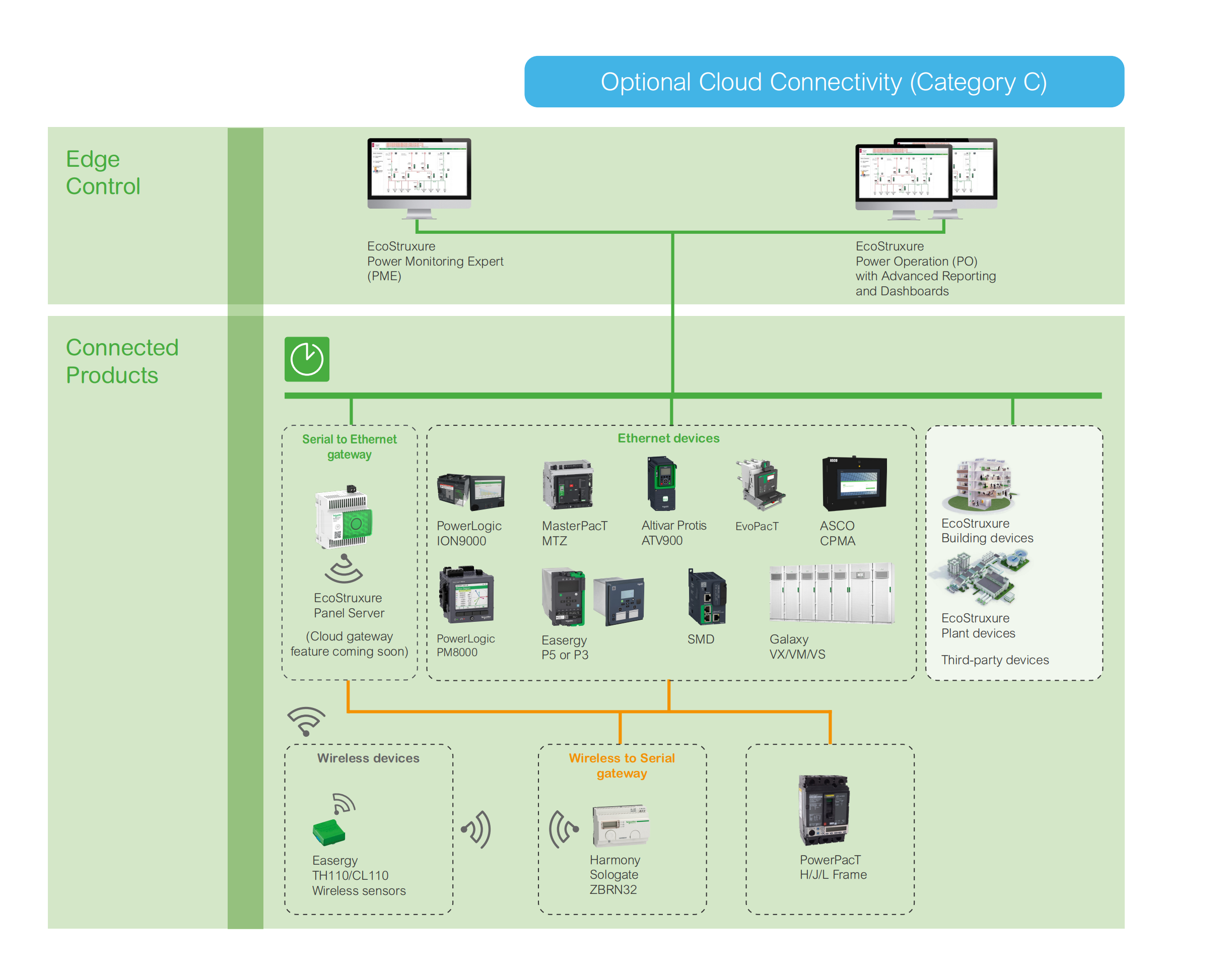Click the Wi-Fi symbol above Wireless devices
Viewport: 1232px width, 971px height.
pos(306,720)
